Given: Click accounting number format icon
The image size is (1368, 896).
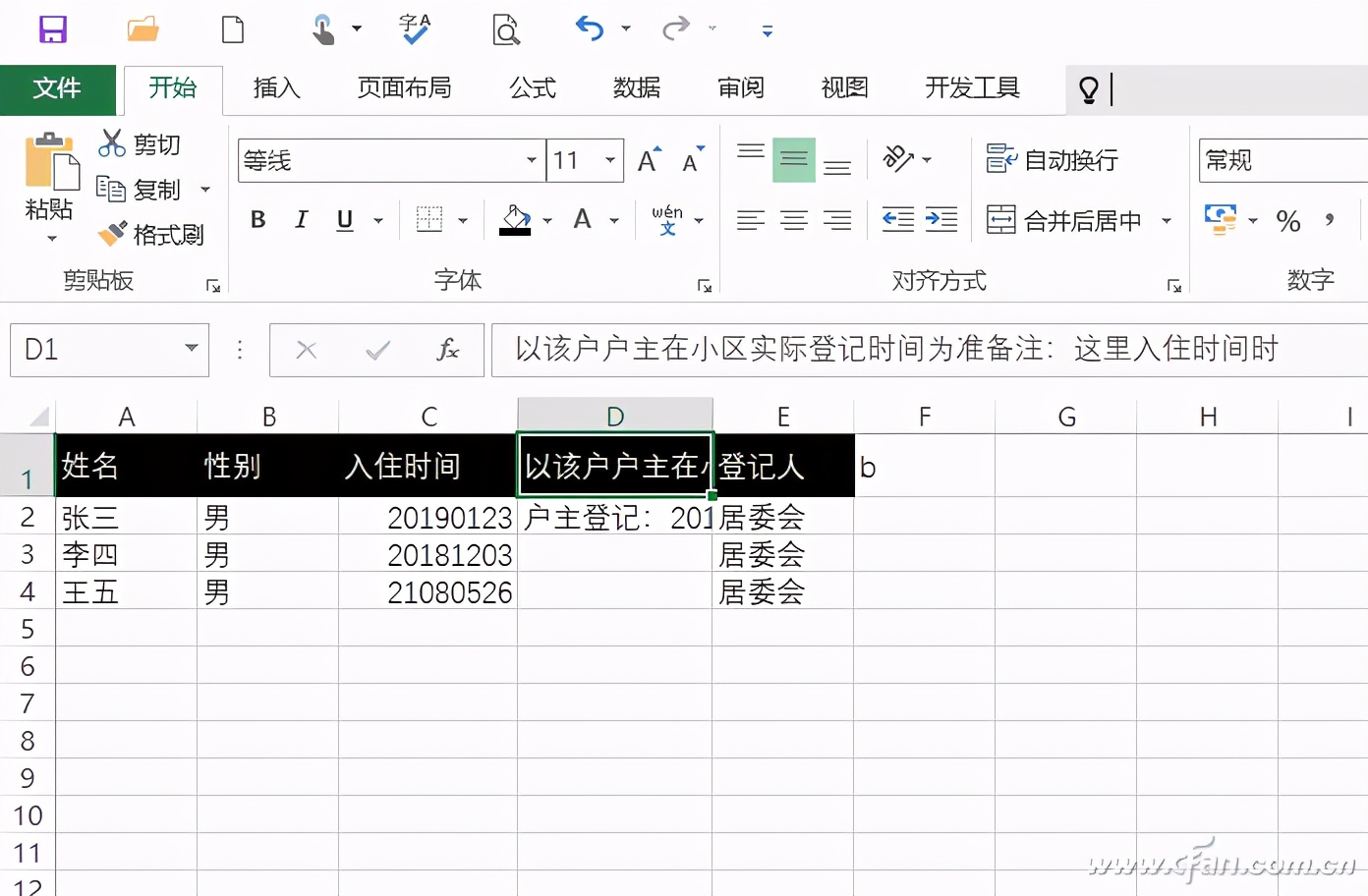Looking at the screenshot, I should (1221, 220).
